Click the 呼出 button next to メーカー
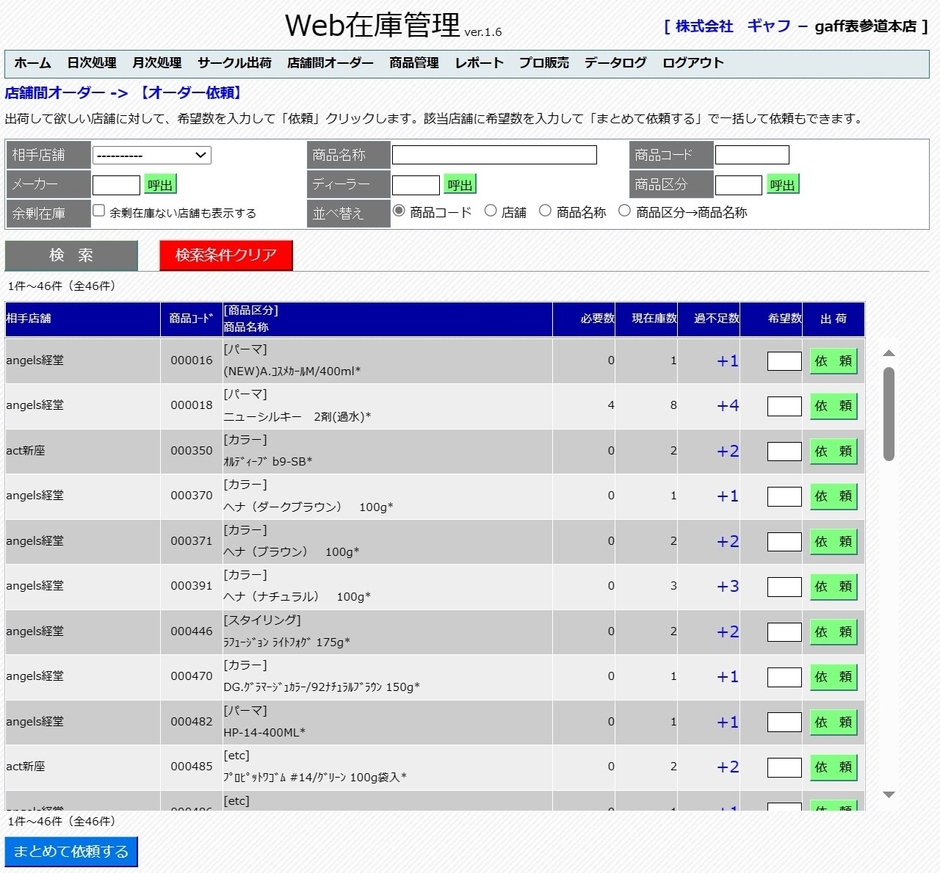The image size is (940, 873). click(160, 185)
